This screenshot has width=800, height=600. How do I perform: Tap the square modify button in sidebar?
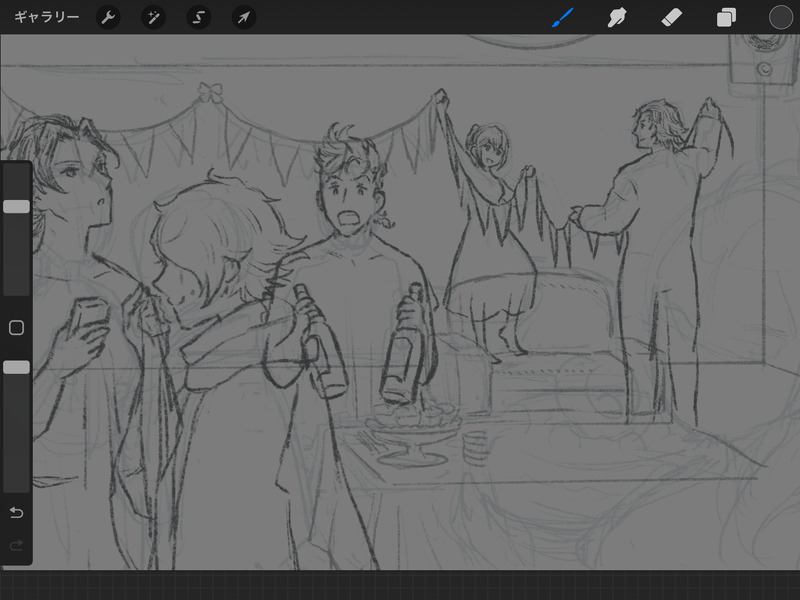pos(16,328)
